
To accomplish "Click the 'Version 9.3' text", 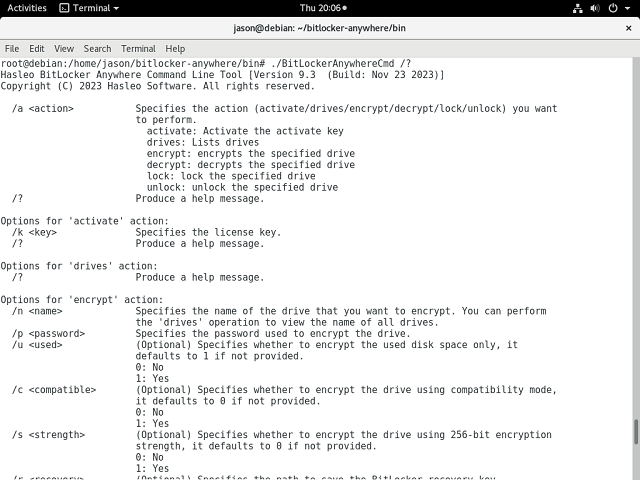I will pyautogui.click(x=284, y=75).
